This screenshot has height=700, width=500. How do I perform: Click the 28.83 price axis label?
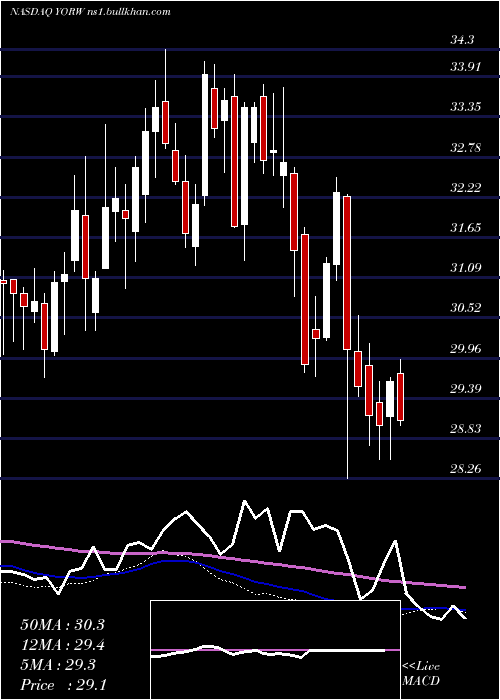coord(466,429)
